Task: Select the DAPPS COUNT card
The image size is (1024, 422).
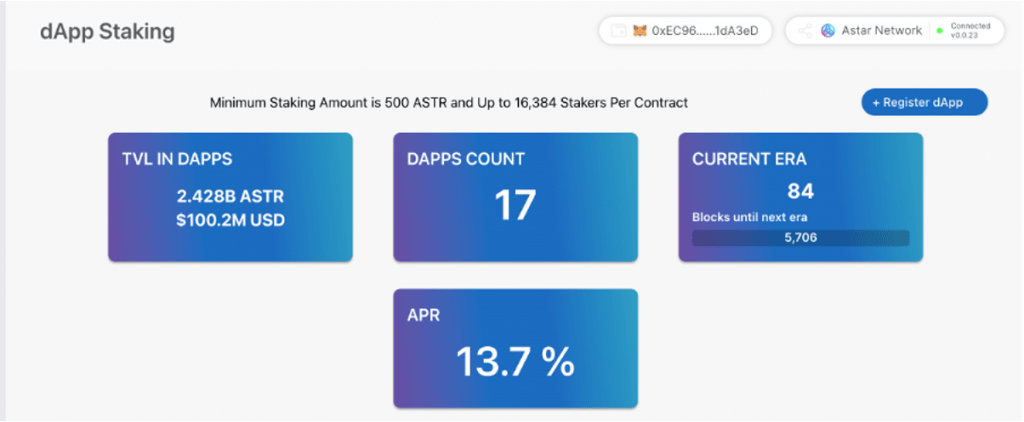Action: (515, 197)
